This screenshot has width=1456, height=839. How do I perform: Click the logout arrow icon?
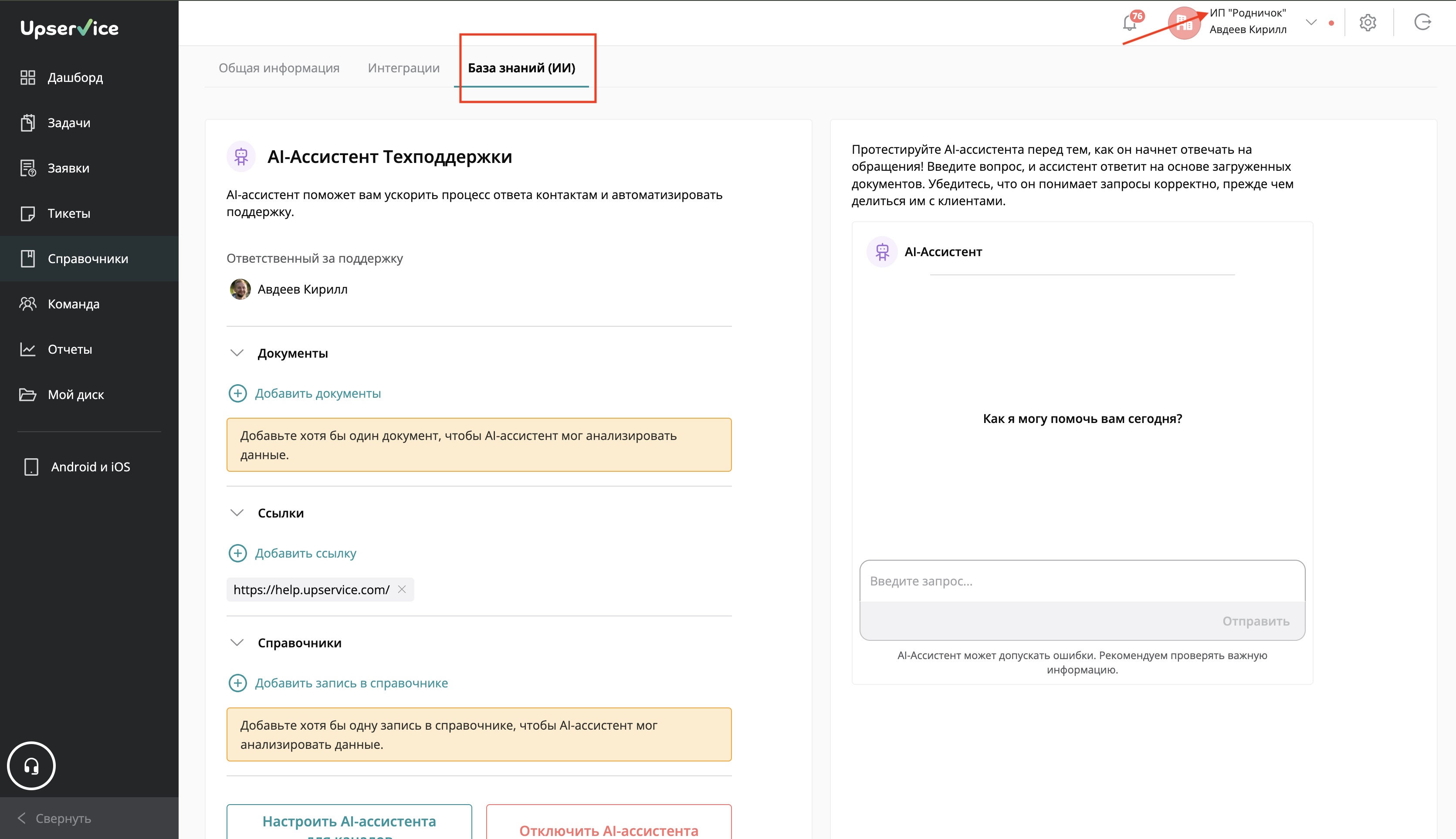tap(1422, 23)
